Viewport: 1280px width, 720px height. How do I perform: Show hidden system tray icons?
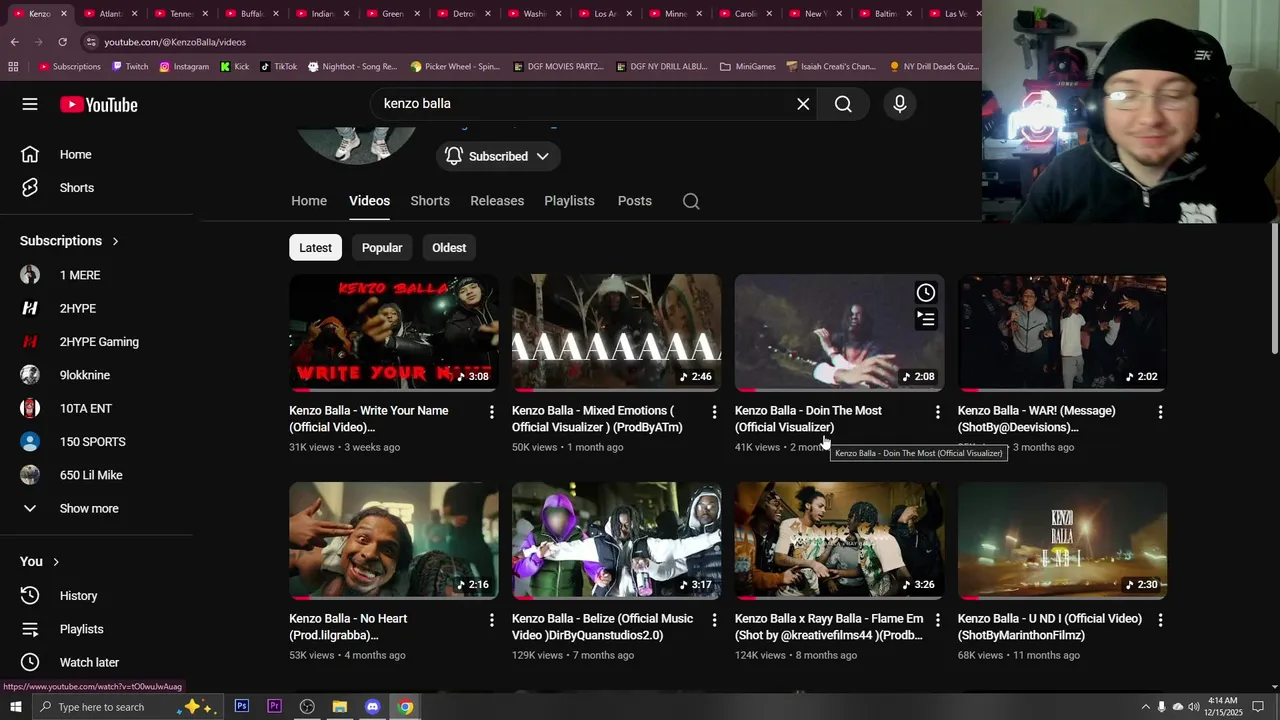tap(1145, 707)
